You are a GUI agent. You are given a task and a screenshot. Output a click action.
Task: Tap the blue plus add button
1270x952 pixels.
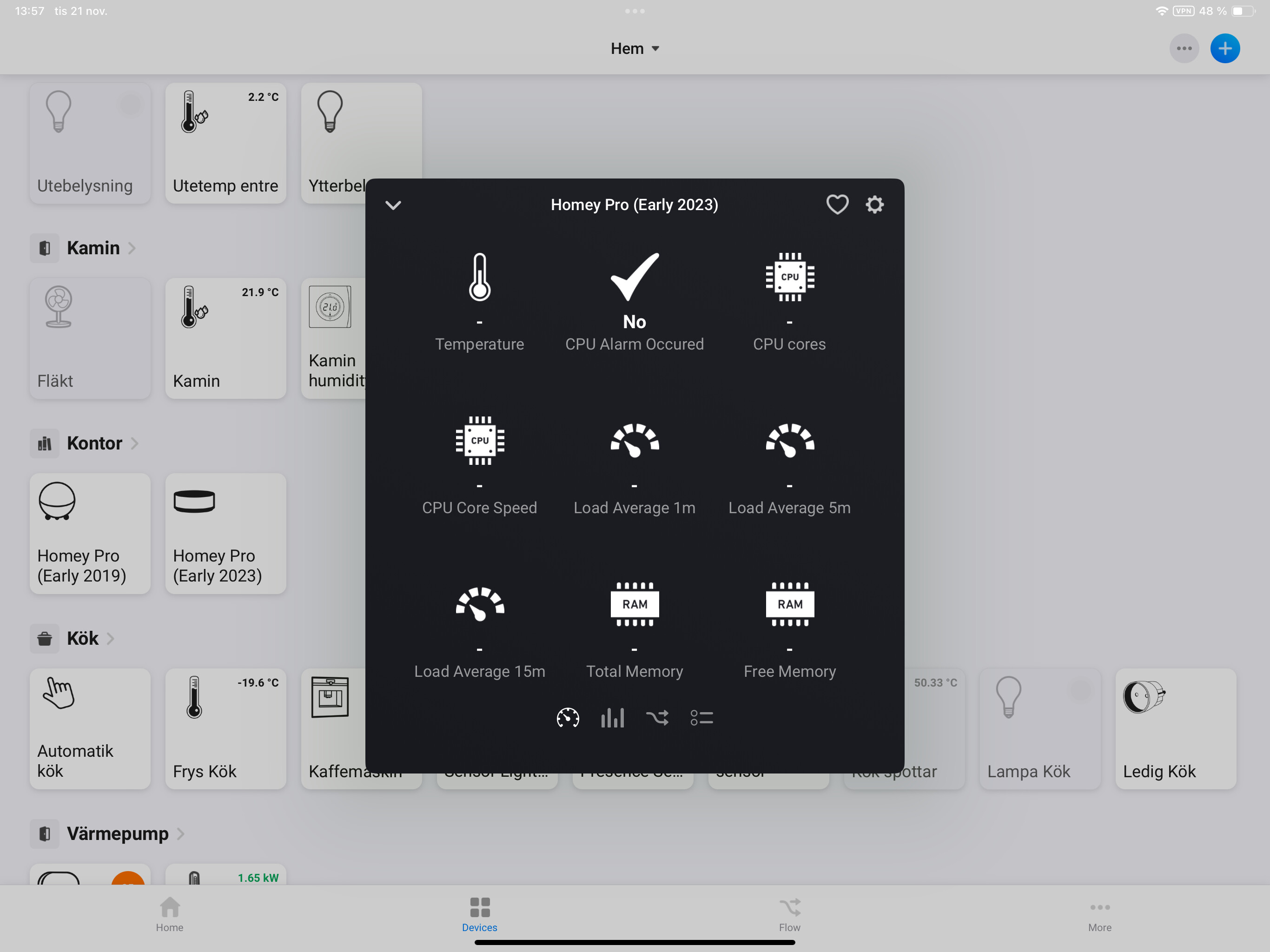(1224, 49)
